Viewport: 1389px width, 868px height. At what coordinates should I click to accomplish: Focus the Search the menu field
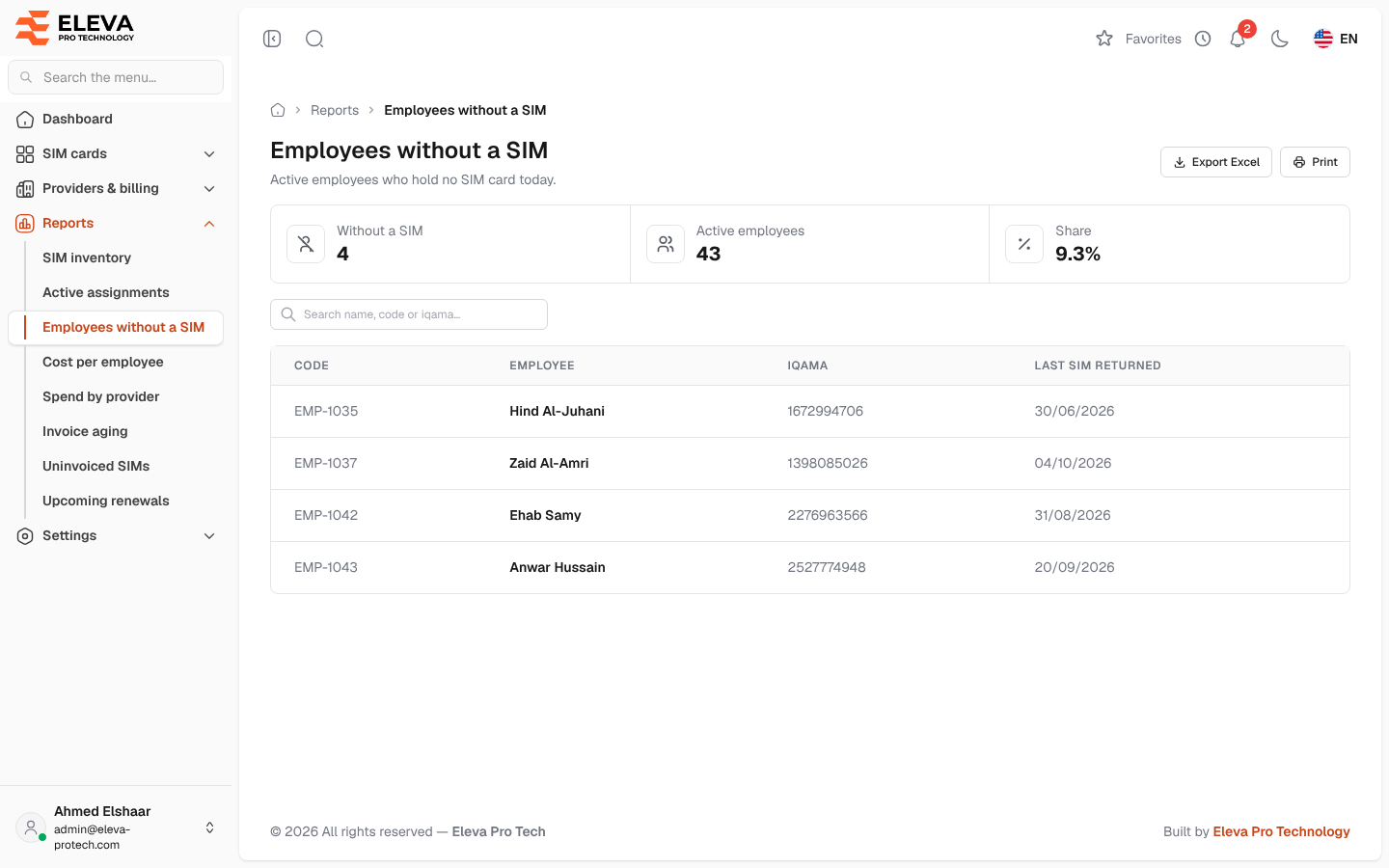coord(116,77)
